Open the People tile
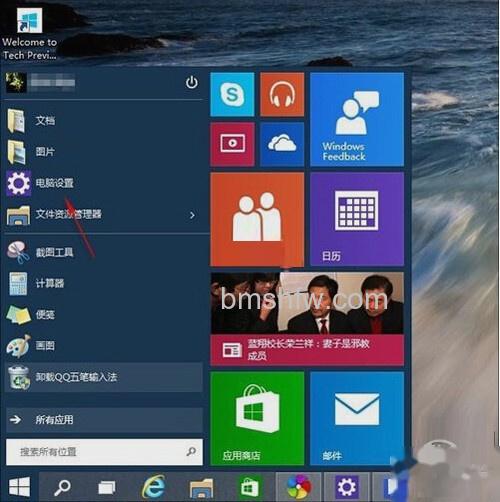Viewport: 500px width, 502px height. click(257, 219)
